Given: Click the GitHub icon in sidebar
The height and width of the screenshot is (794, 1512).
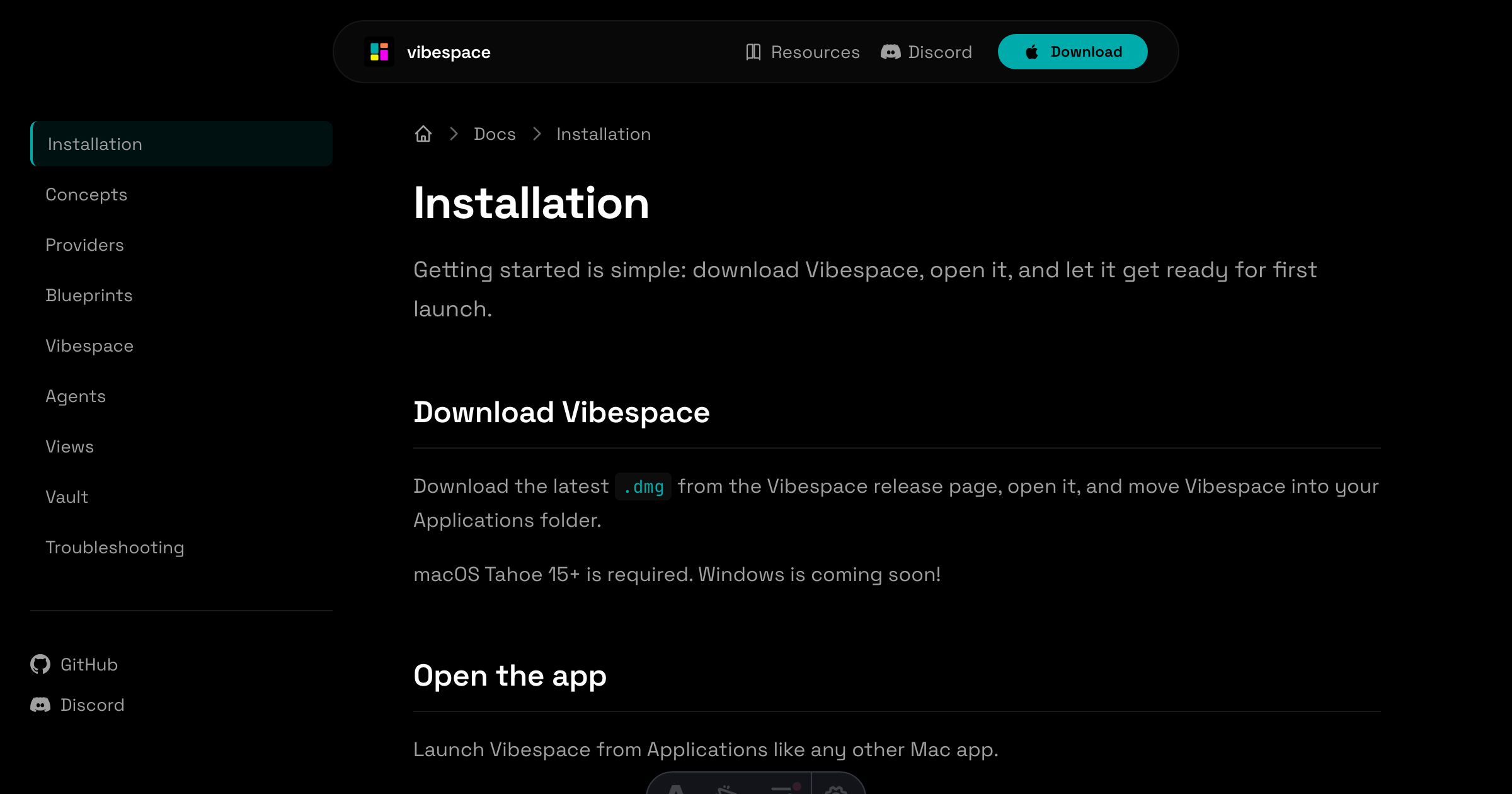Looking at the screenshot, I should point(40,664).
